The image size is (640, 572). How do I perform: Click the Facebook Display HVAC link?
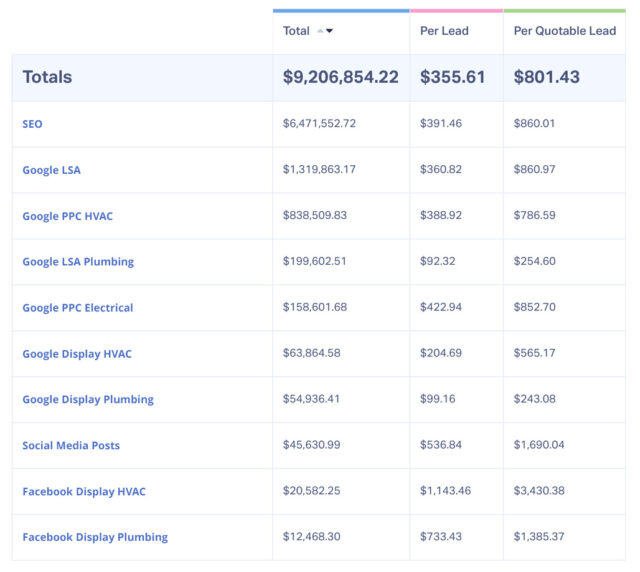(x=84, y=492)
